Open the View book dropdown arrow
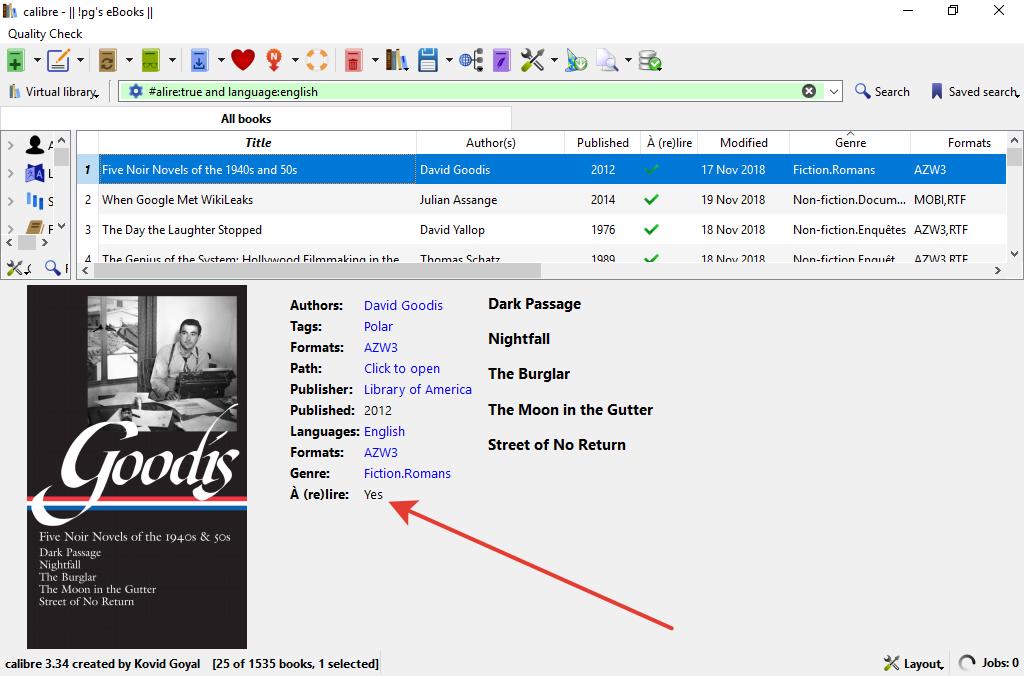 pos(172,61)
